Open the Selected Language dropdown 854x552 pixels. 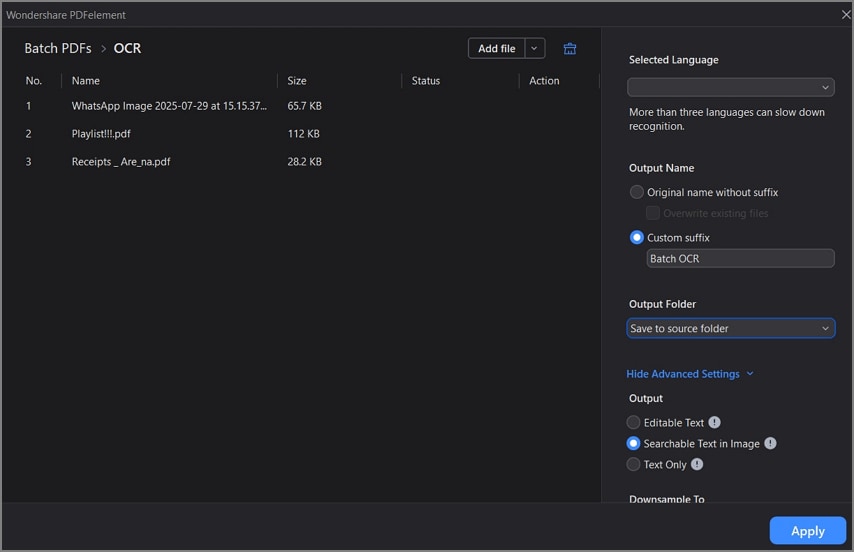(x=731, y=87)
